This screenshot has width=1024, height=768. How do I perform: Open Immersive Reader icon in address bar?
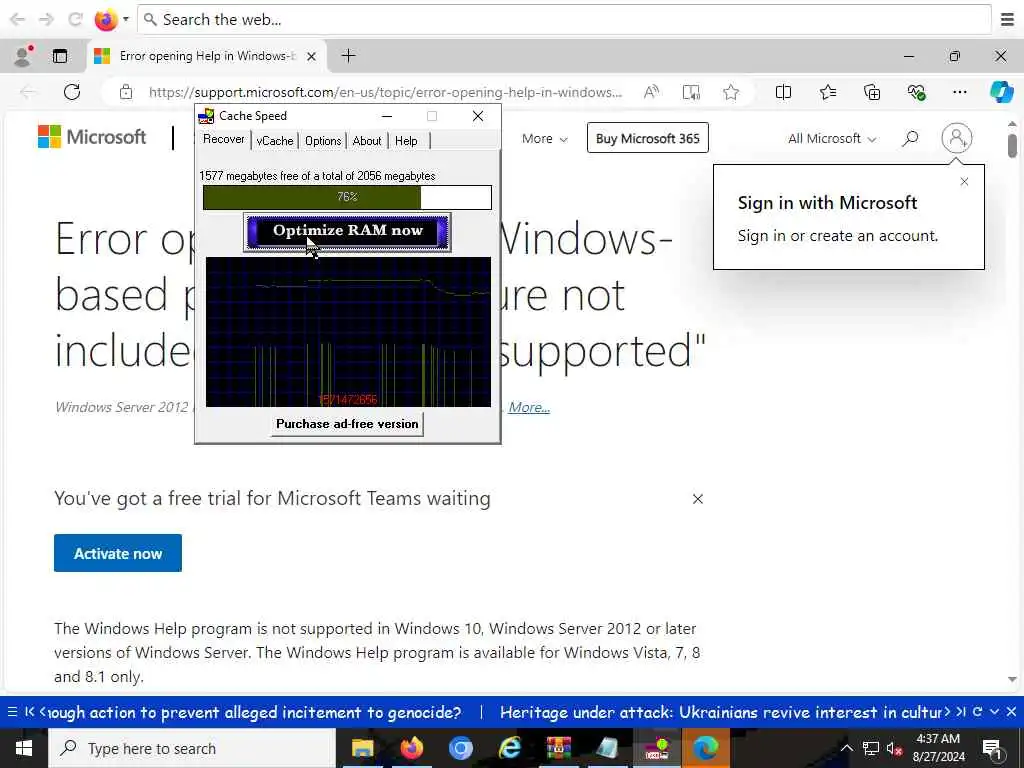pos(691,92)
